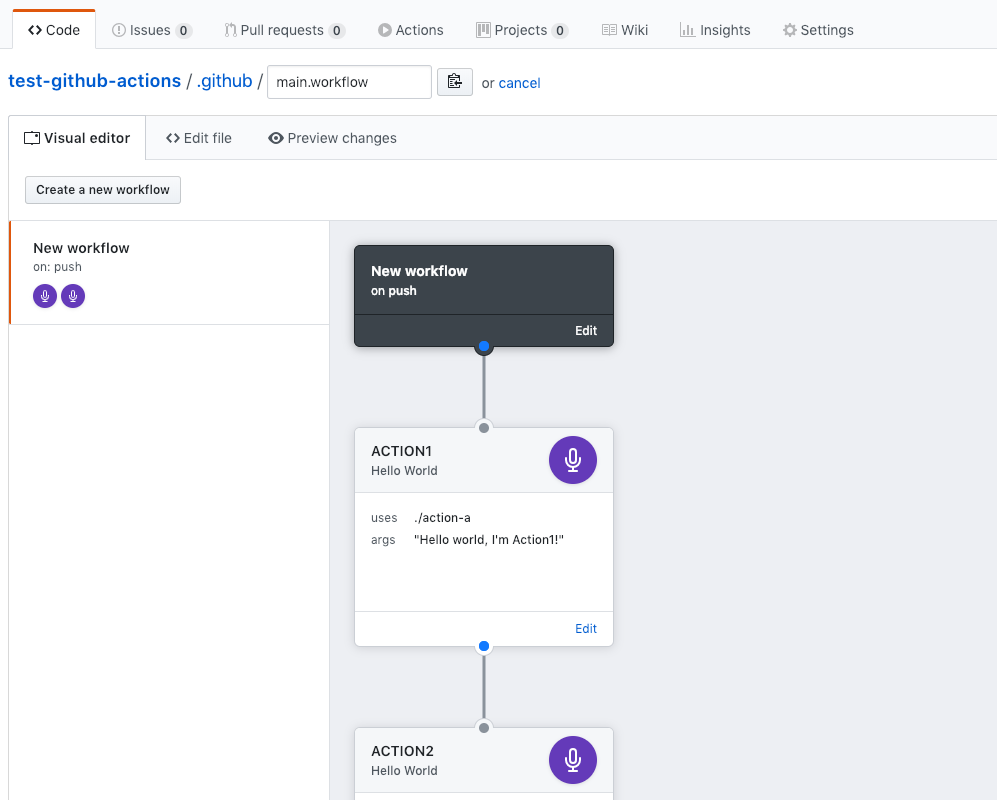
Task: Open .github folder breadcrumb link
Action: pyautogui.click(x=224, y=81)
